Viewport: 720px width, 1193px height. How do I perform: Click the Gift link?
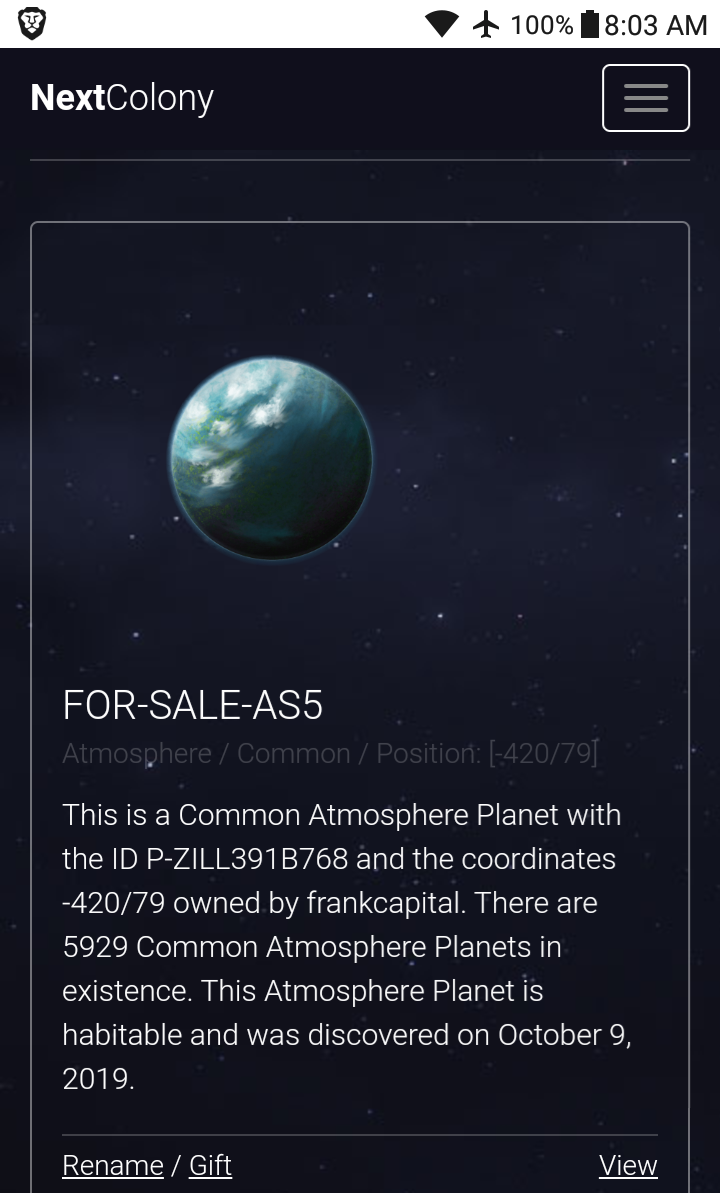tap(210, 1165)
